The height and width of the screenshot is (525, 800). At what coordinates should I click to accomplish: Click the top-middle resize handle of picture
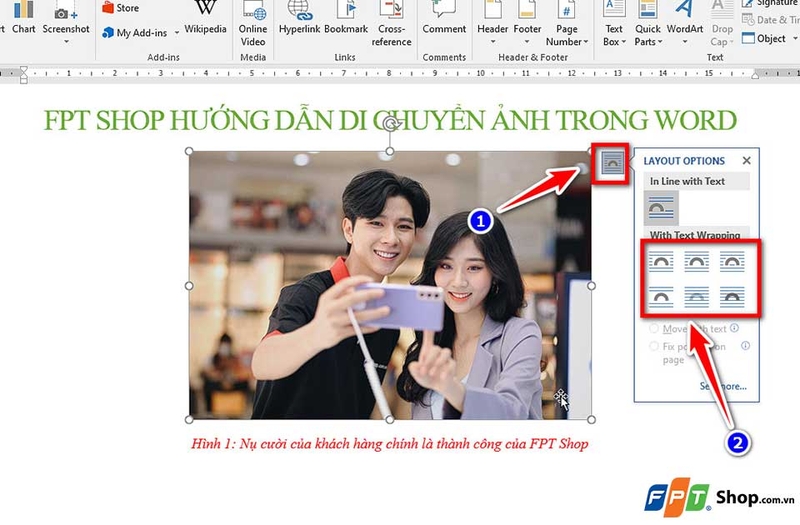(390, 152)
